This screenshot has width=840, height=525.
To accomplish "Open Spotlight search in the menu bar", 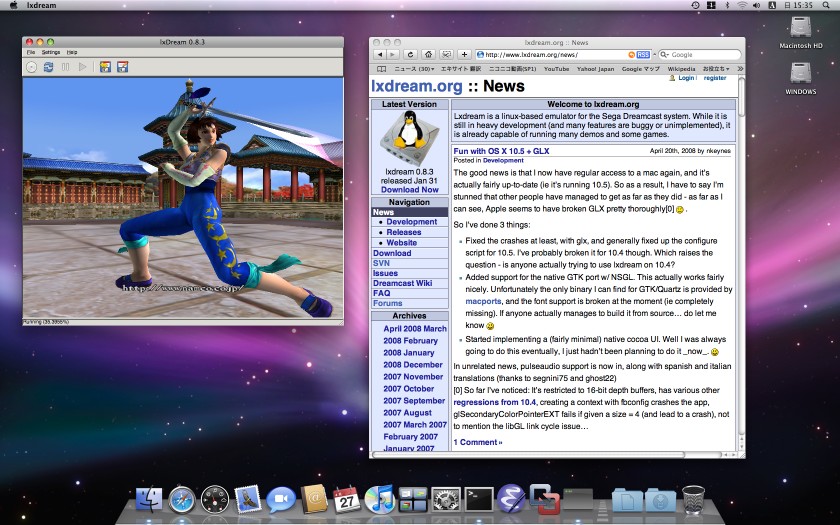I will coord(826,5).
